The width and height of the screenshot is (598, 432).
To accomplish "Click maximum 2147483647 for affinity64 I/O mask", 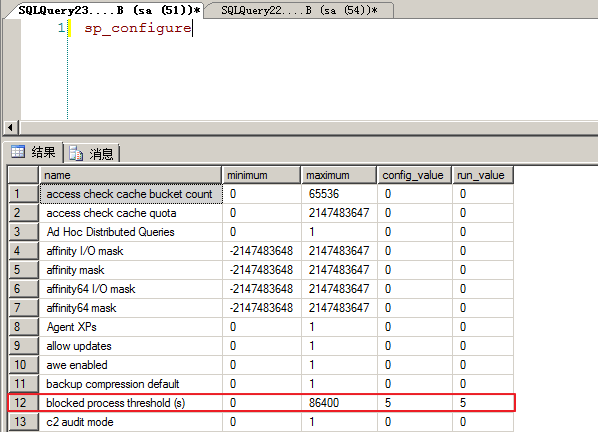I will click(339, 289).
